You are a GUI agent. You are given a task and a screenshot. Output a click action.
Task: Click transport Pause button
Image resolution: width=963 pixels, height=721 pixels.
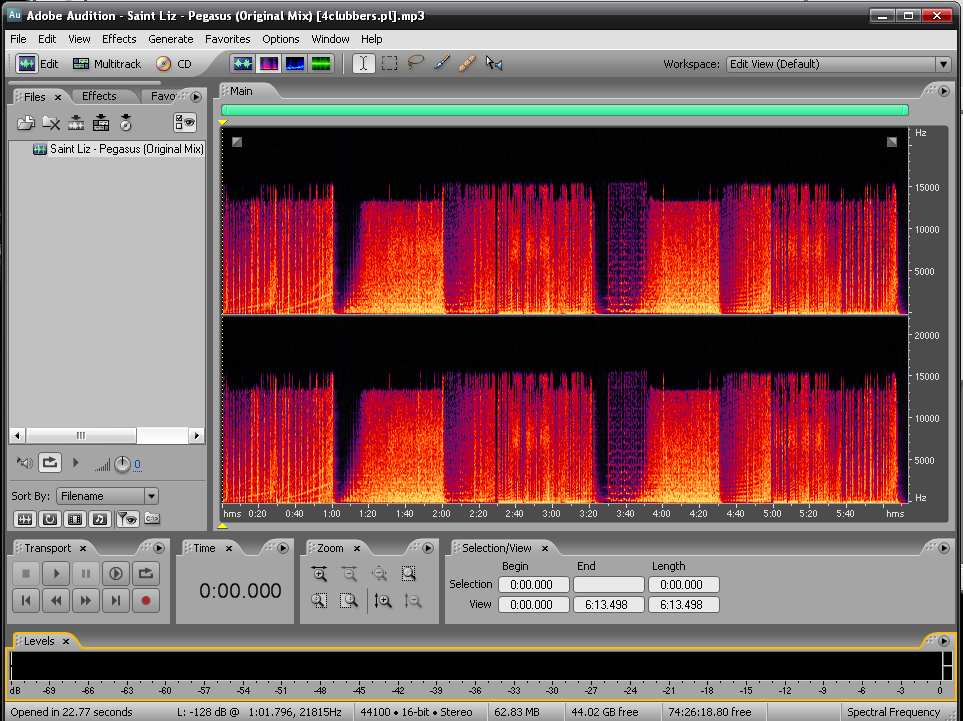[86, 574]
